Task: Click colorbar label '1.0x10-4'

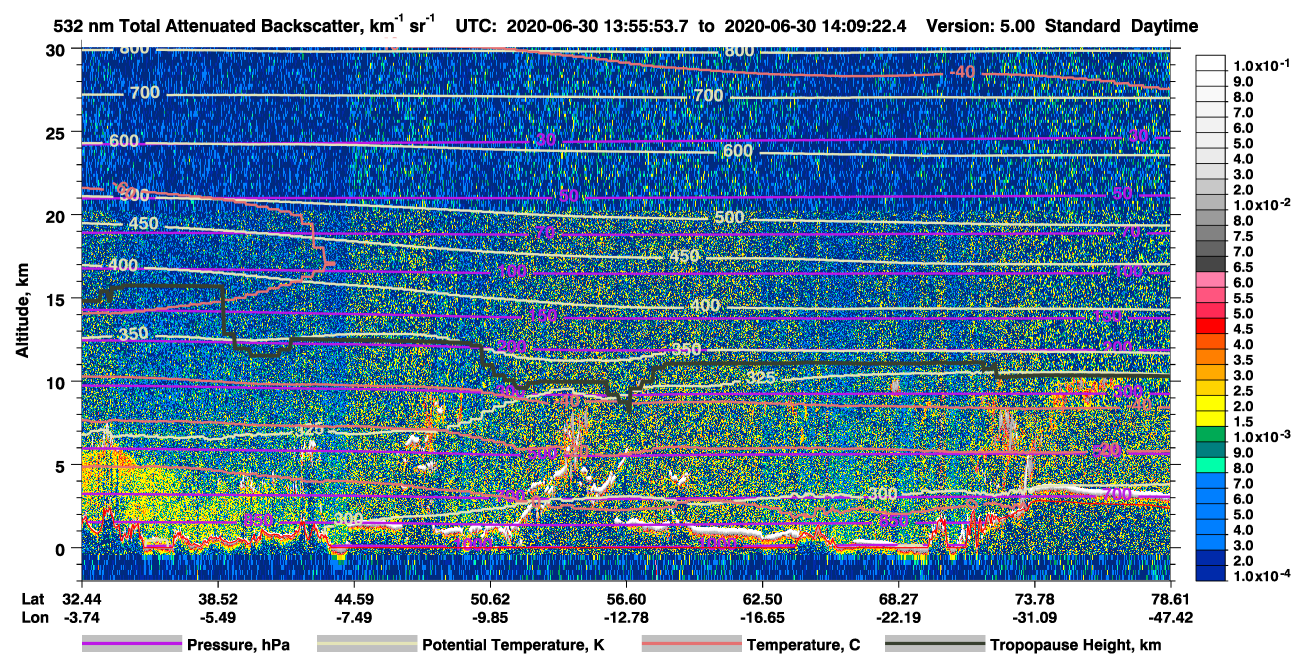Action: click(x=1260, y=577)
